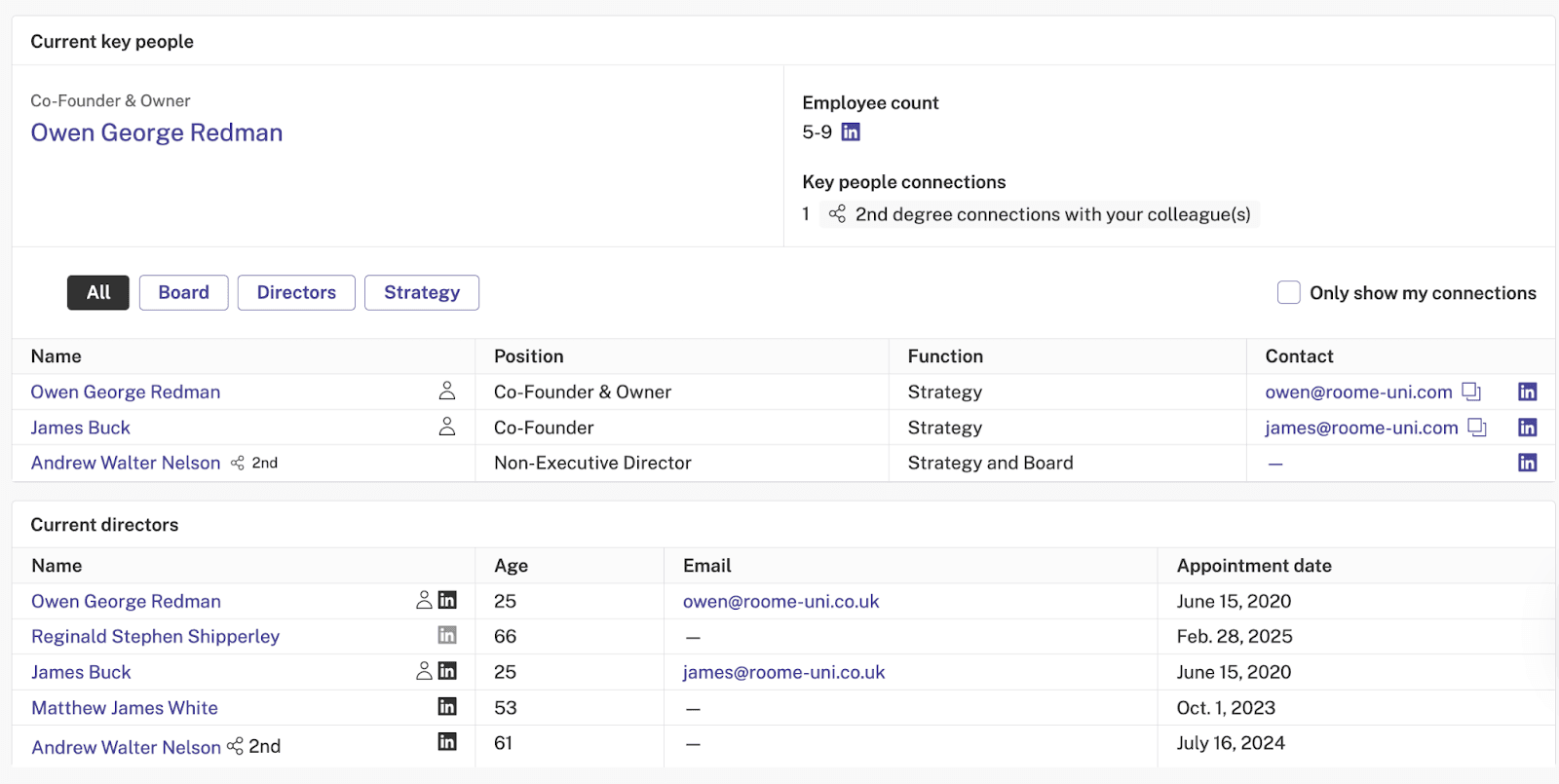The width and height of the screenshot is (1559, 784).
Task: Click james@roome-uni.co.uk email link
Action: [784, 672]
